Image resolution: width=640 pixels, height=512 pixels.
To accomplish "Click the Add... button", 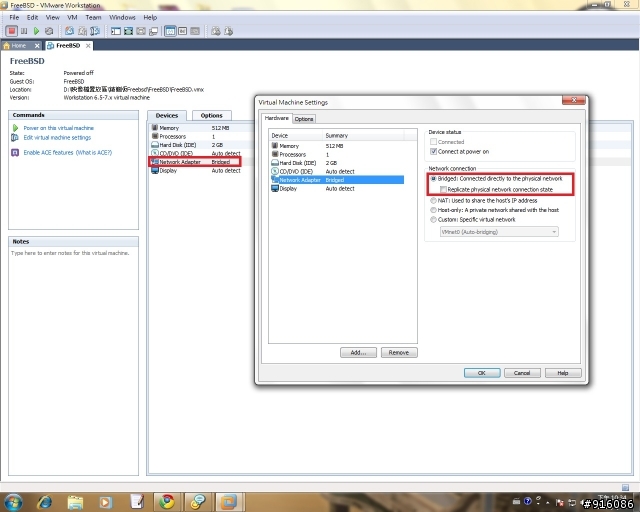I will pyautogui.click(x=358, y=352).
